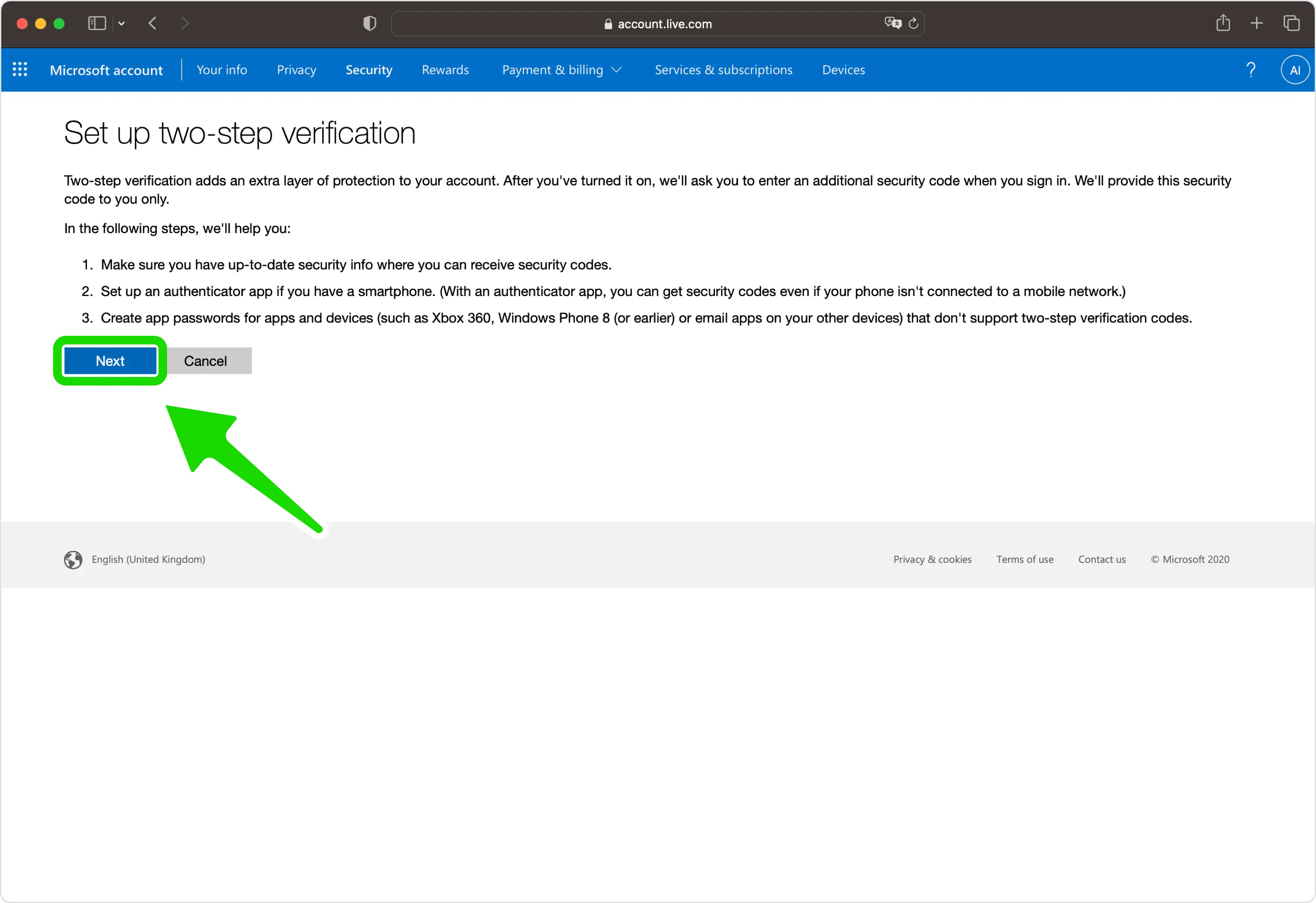Click Terms of use footer link
Screen dimensions: 1316x903
point(1025,559)
